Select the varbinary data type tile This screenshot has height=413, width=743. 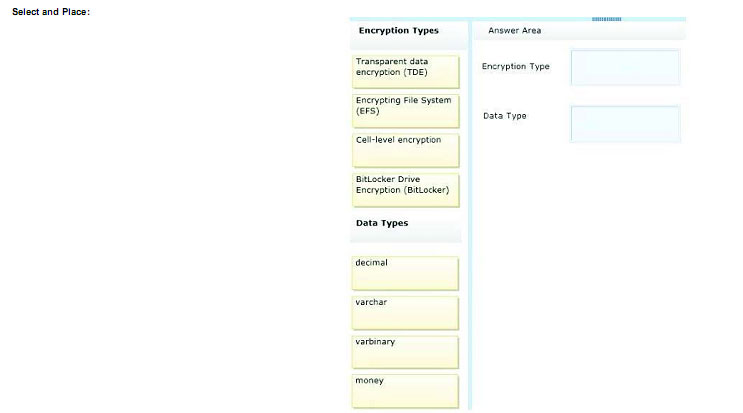[405, 352]
